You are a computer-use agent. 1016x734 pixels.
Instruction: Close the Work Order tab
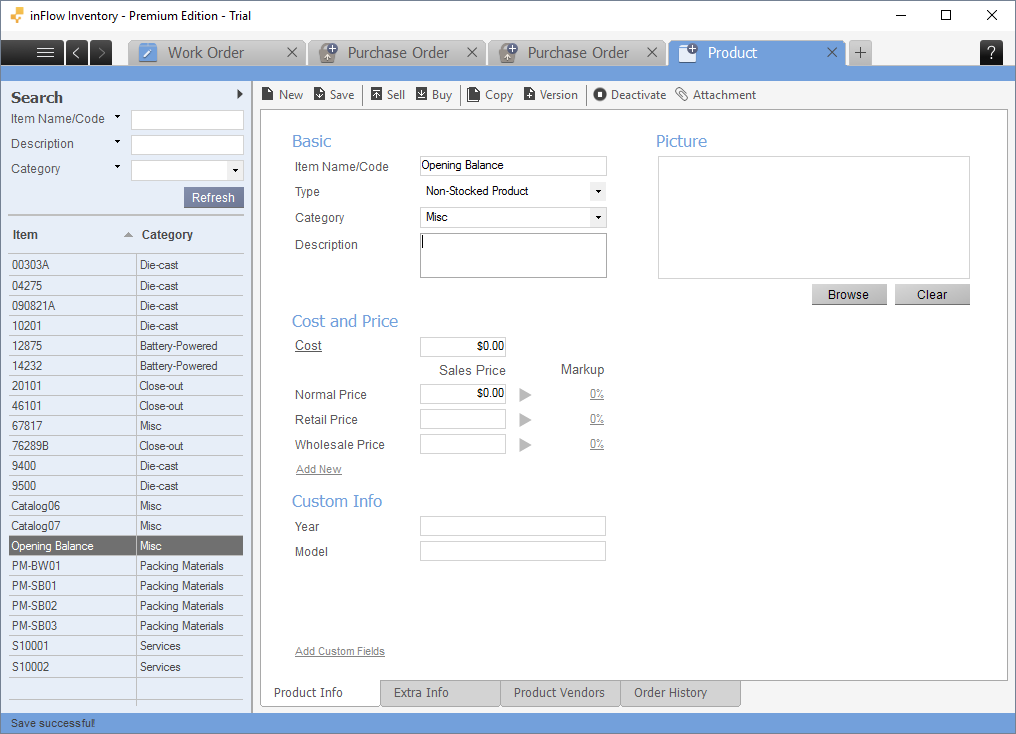(x=292, y=52)
